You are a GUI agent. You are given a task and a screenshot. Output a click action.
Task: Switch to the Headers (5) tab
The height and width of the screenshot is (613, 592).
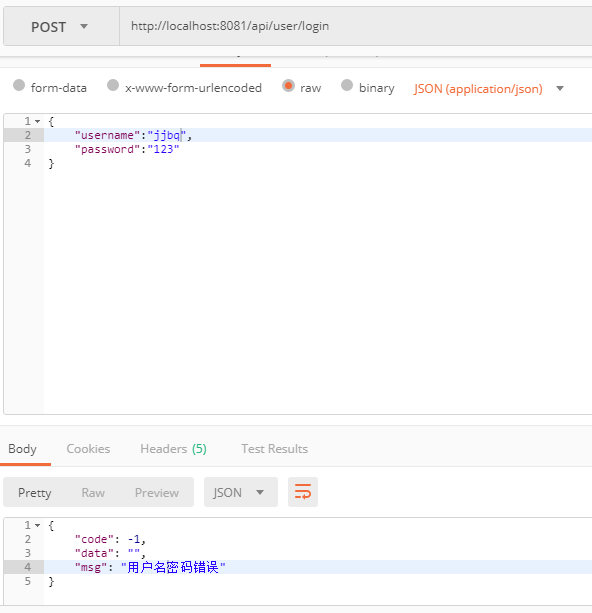point(173,449)
